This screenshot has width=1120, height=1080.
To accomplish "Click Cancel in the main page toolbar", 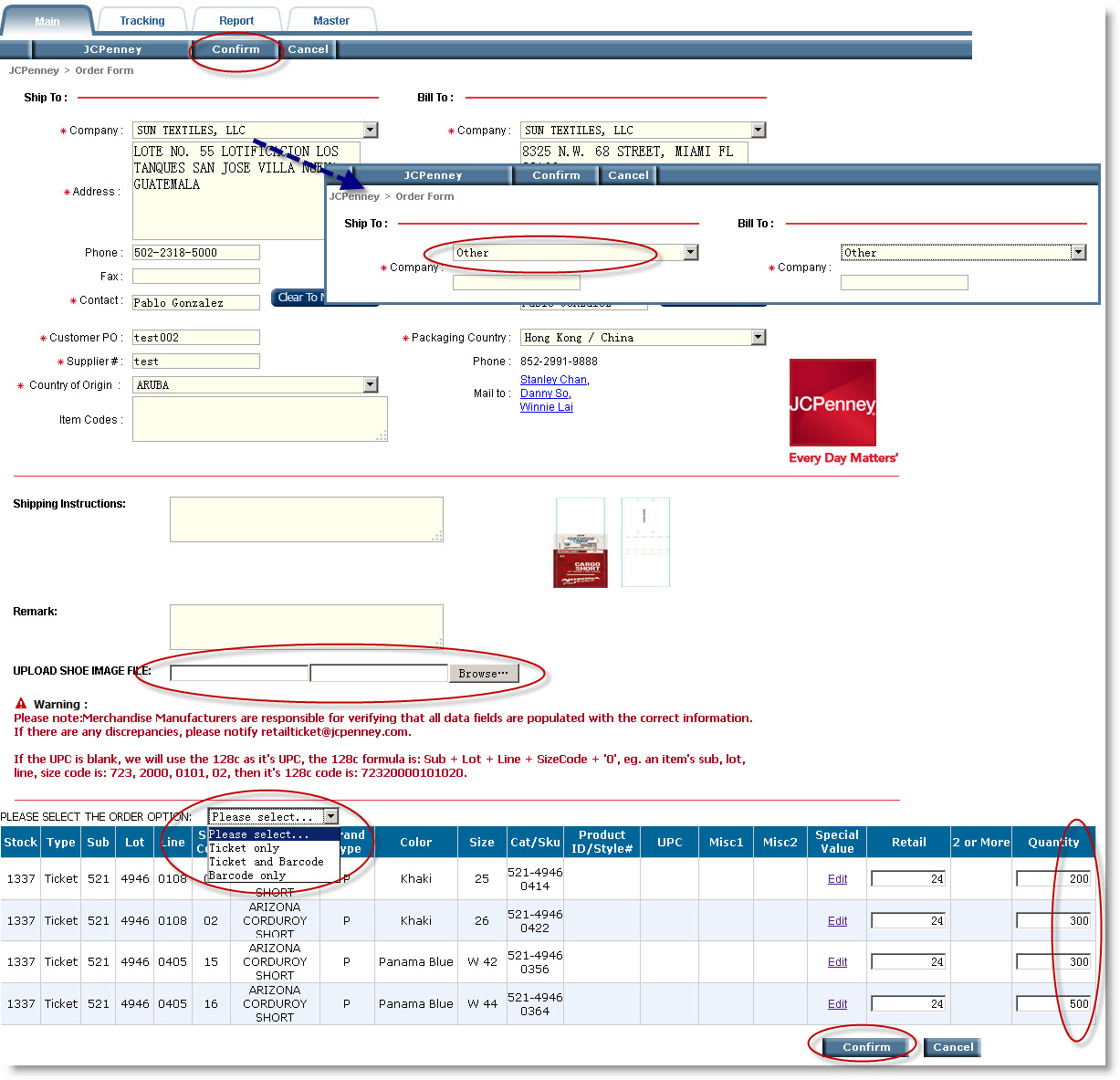I will click(309, 49).
